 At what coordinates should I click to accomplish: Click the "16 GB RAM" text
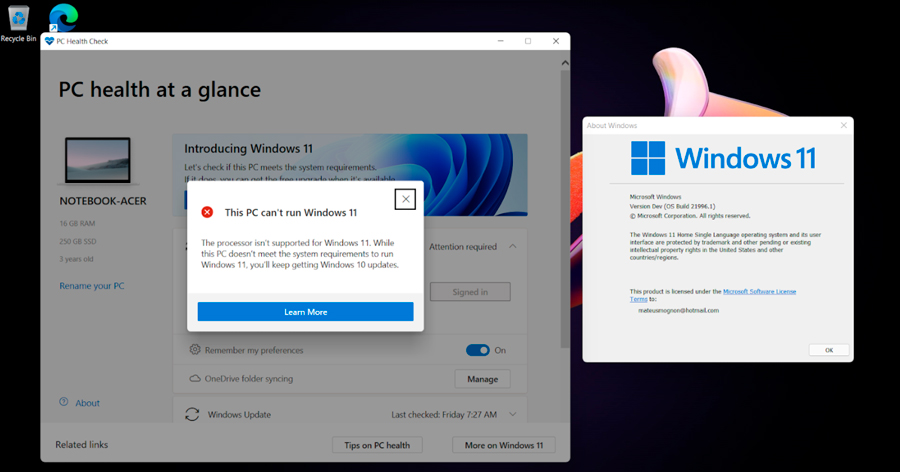coord(77,223)
